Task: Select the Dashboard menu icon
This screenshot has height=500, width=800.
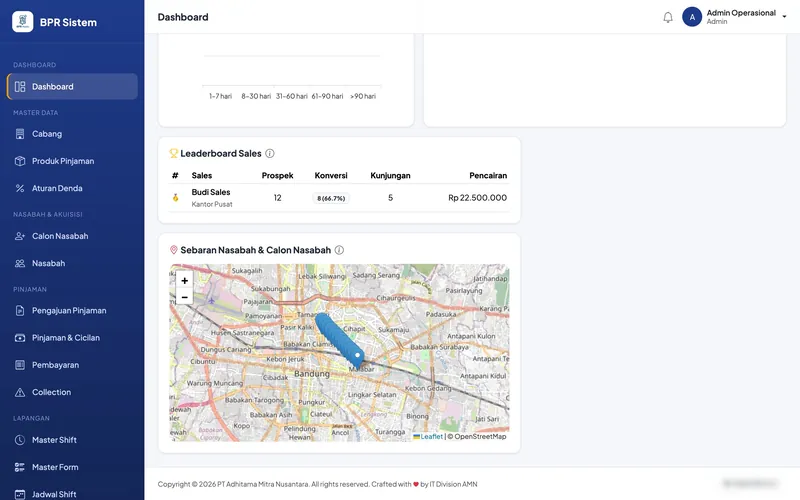Action: 20,87
